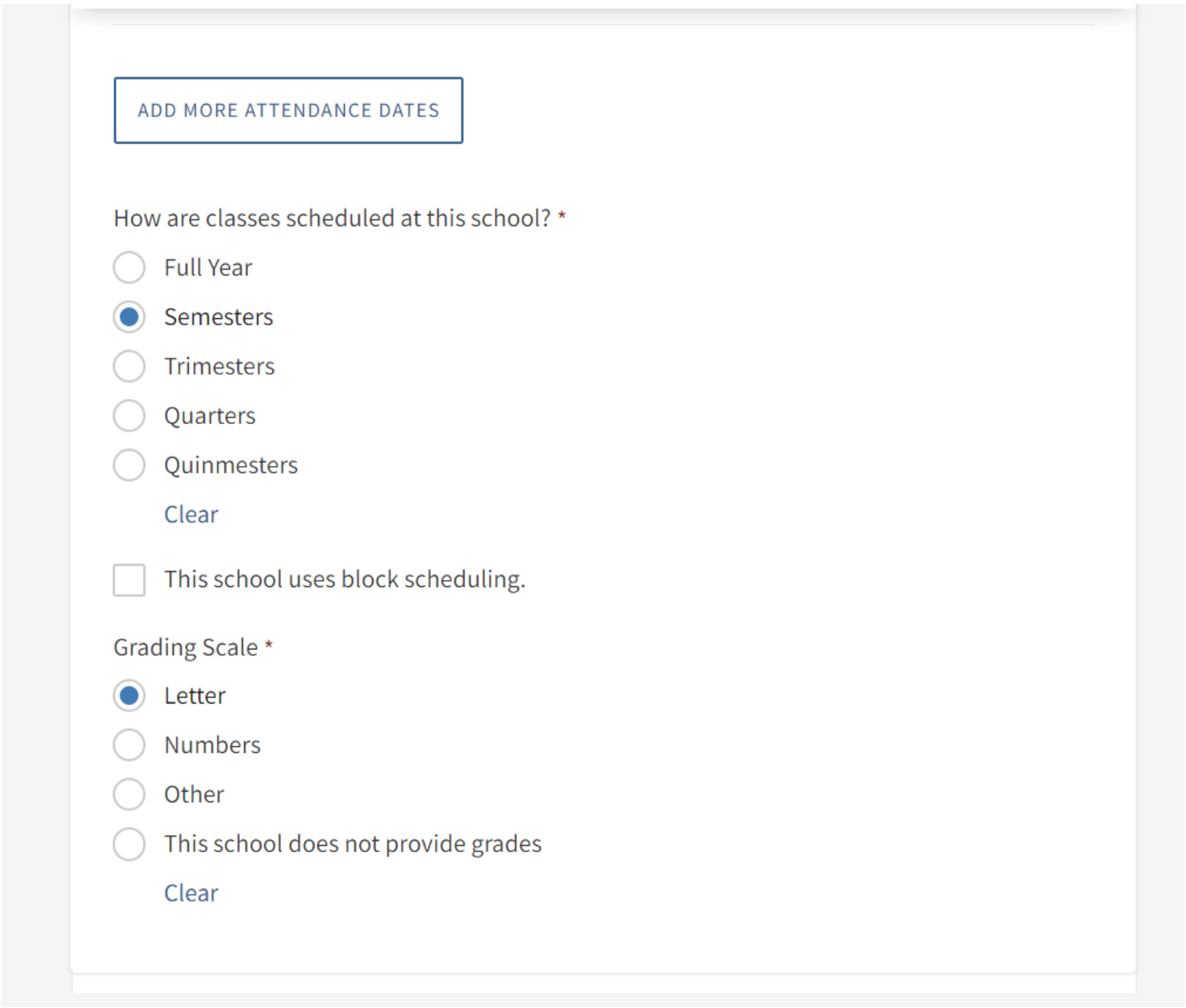Choose the does not provide grades radio circle

[x=129, y=844]
